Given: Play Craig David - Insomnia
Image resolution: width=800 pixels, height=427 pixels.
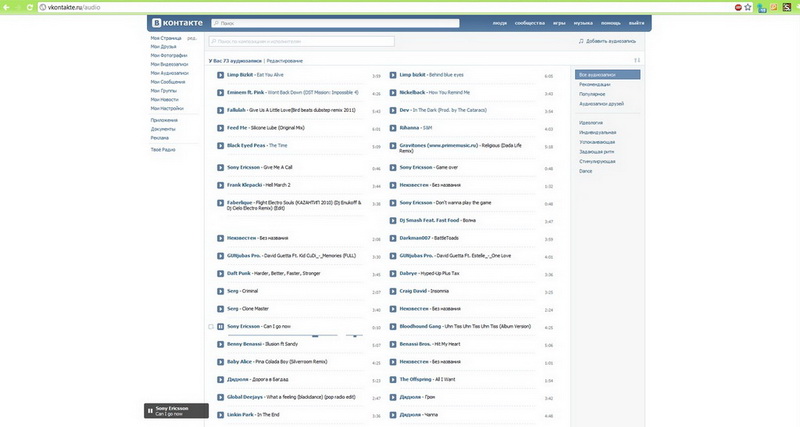Looking at the screenshot, I should coord(393,291).
